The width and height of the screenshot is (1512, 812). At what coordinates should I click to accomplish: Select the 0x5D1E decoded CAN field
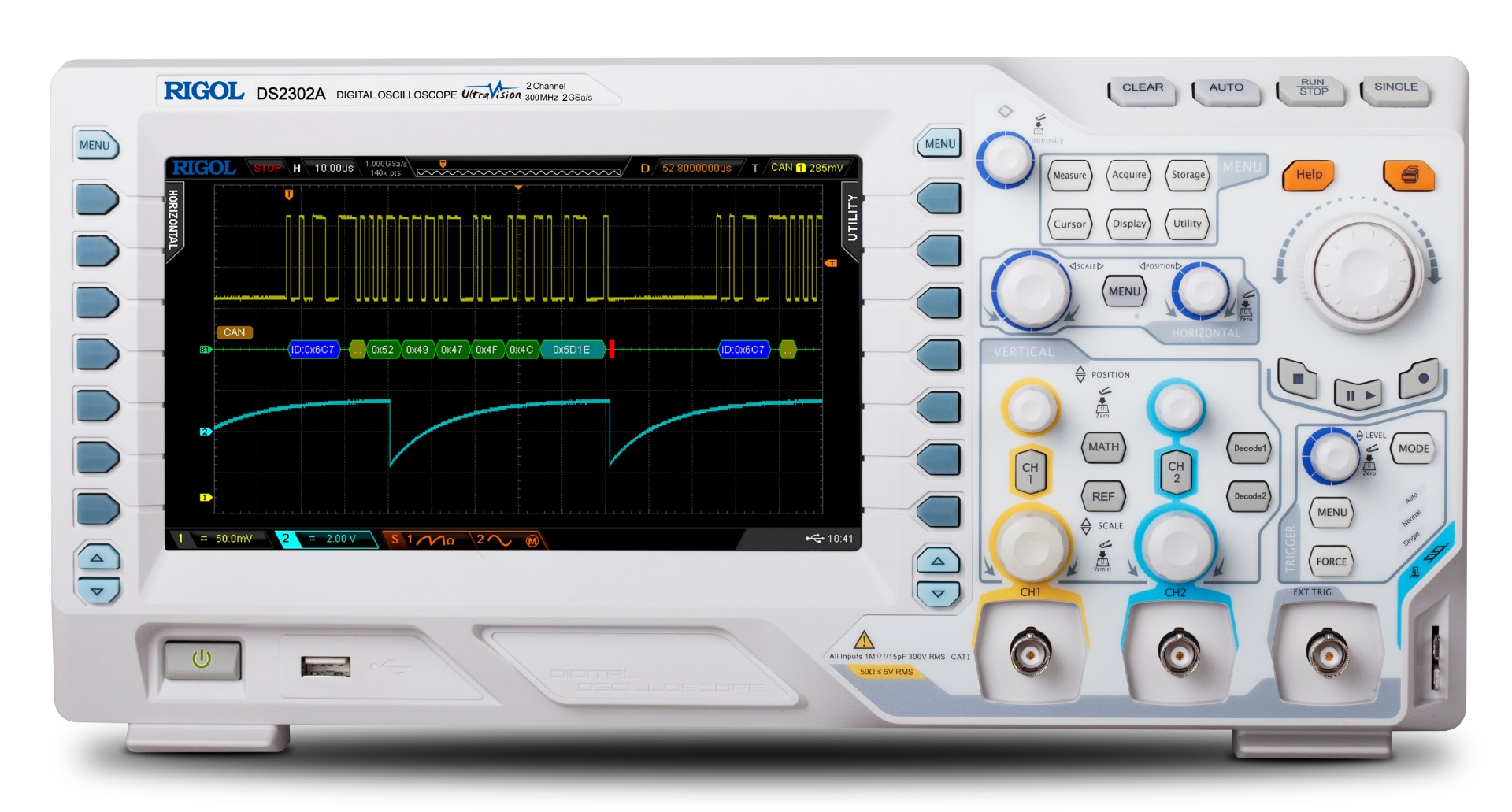pyautogui.click(x=572, y=350)
